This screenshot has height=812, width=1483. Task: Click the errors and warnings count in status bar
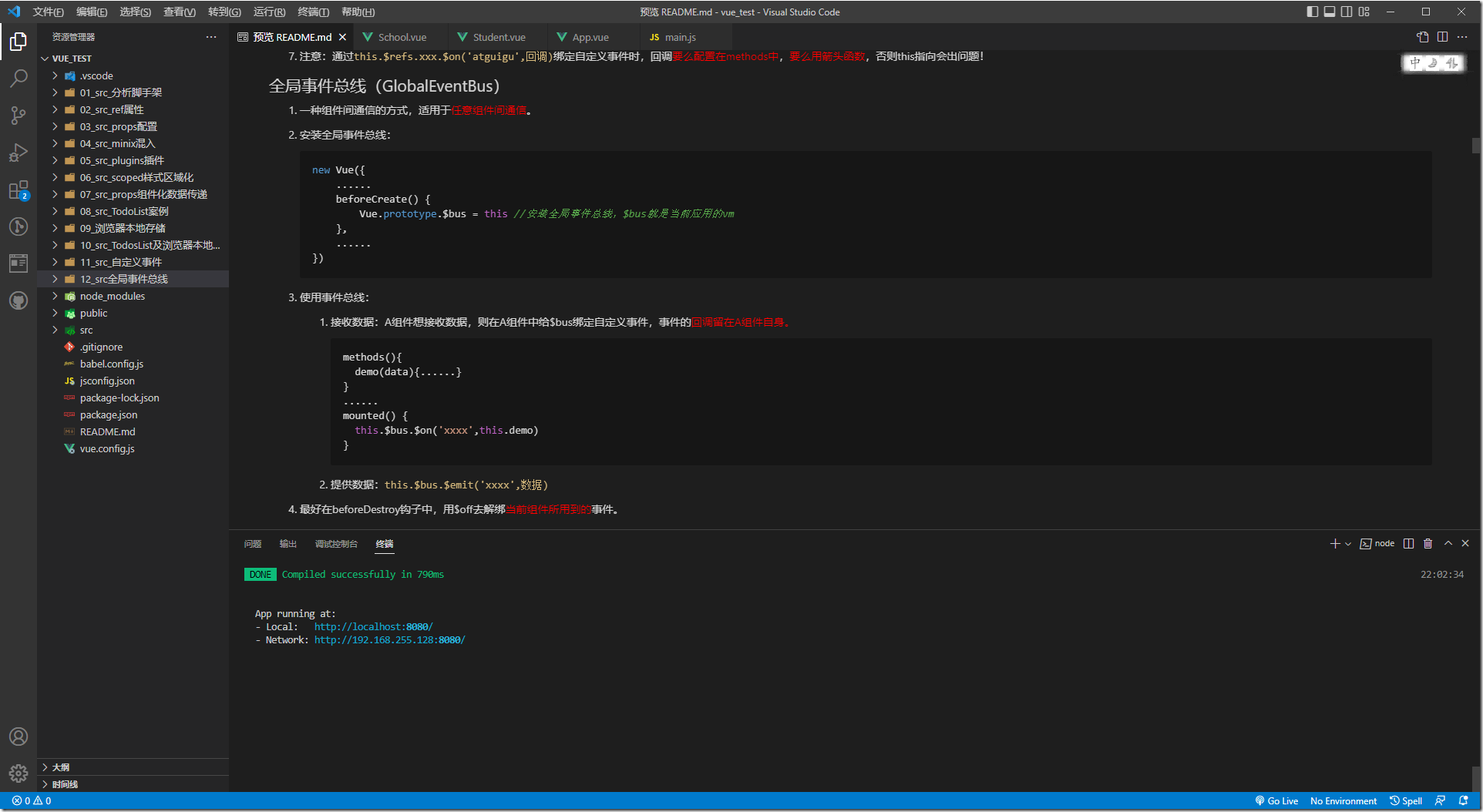pyautogui.click(x=32, y=801)
